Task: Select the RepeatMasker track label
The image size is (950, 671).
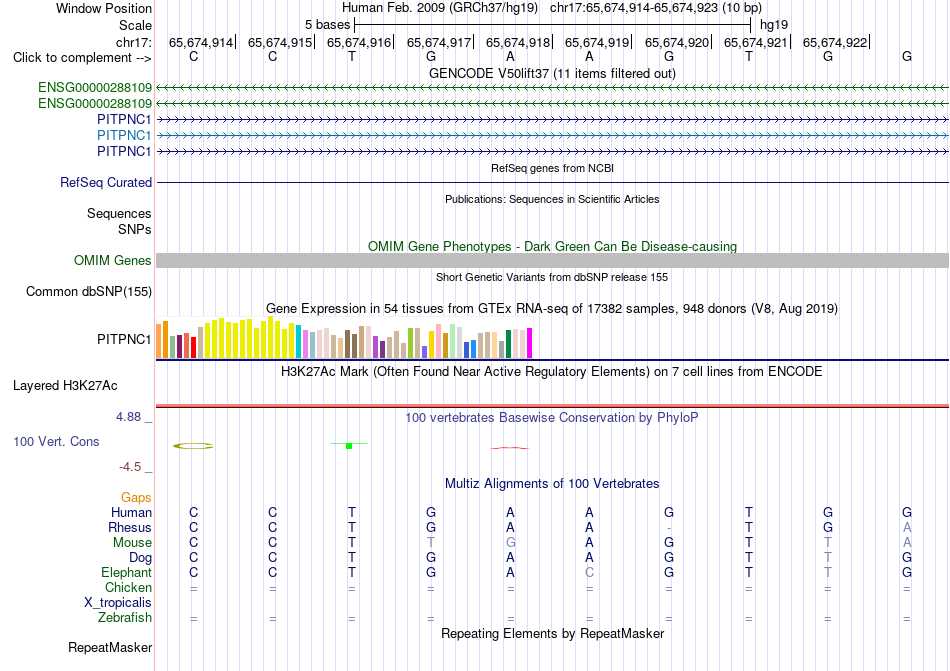Action: click(x=110, y=647)
